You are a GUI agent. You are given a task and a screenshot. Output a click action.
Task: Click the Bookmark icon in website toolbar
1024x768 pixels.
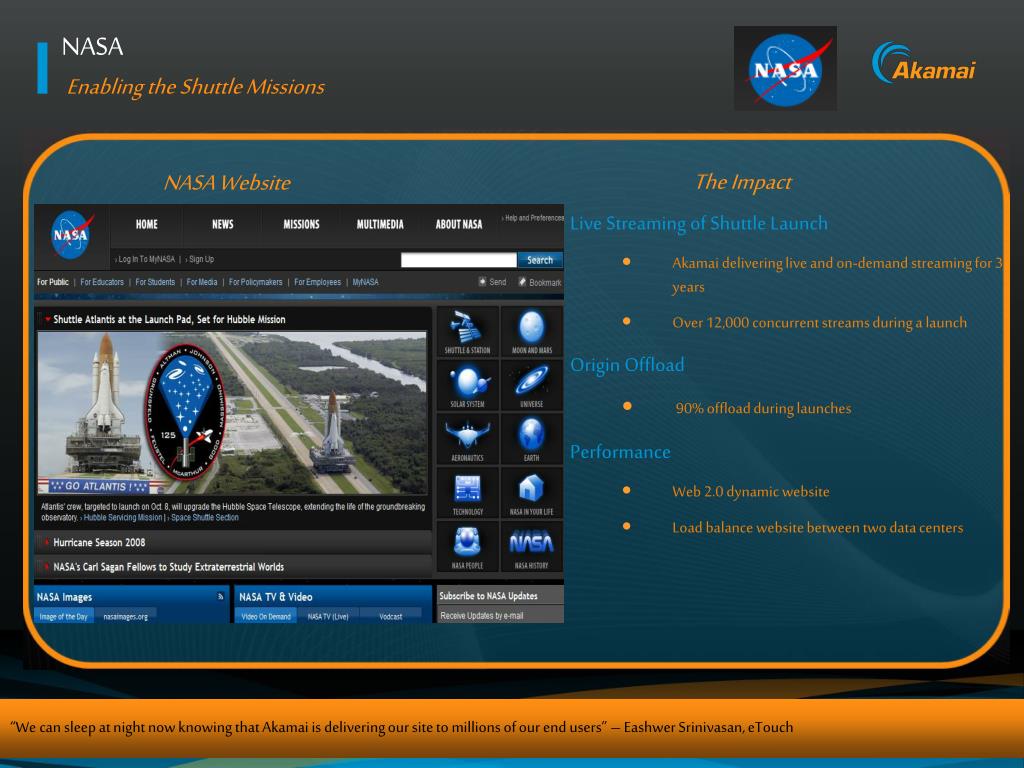point(522,281)
